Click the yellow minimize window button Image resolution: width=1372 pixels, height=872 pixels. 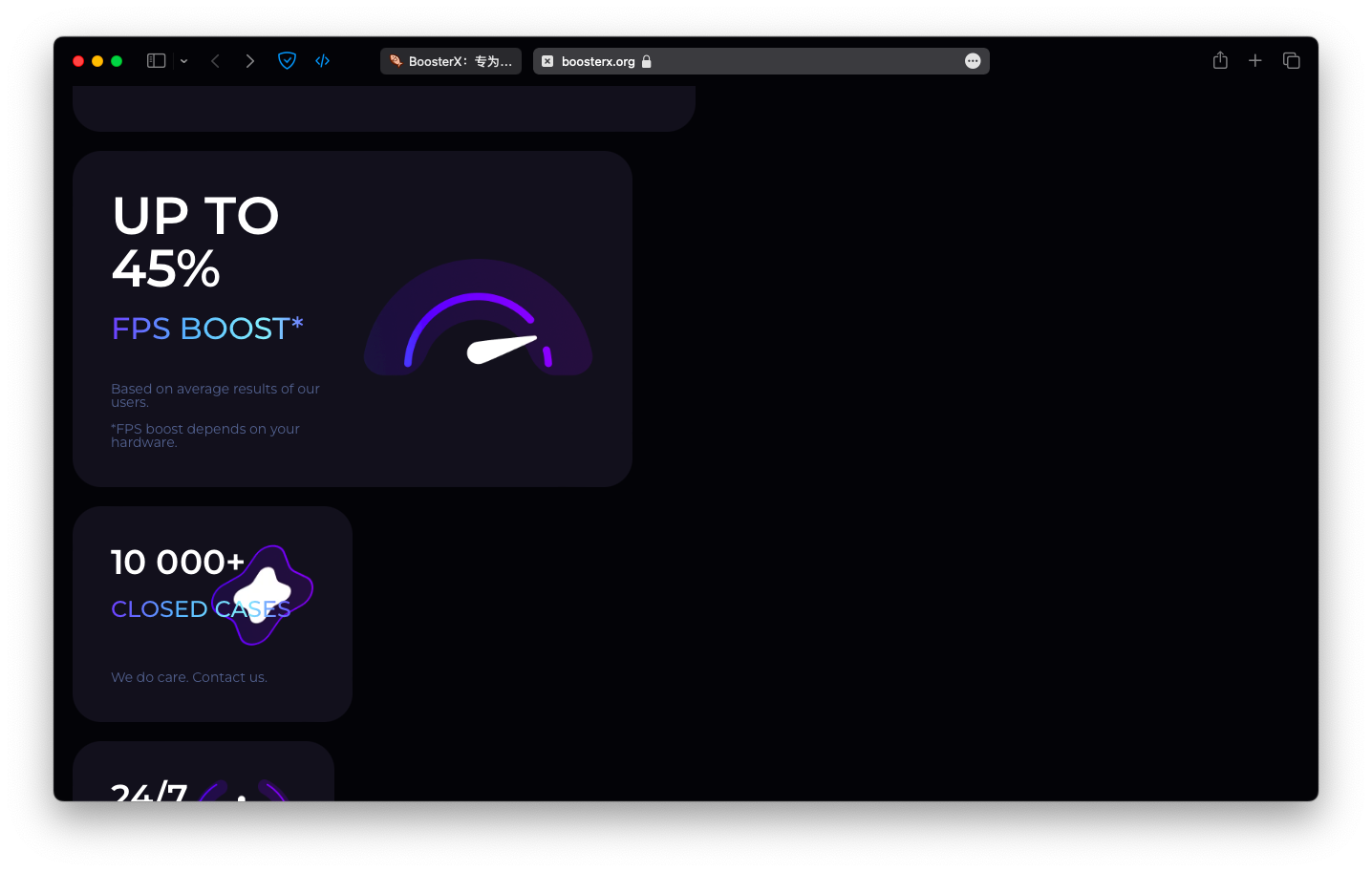[97, 61]
